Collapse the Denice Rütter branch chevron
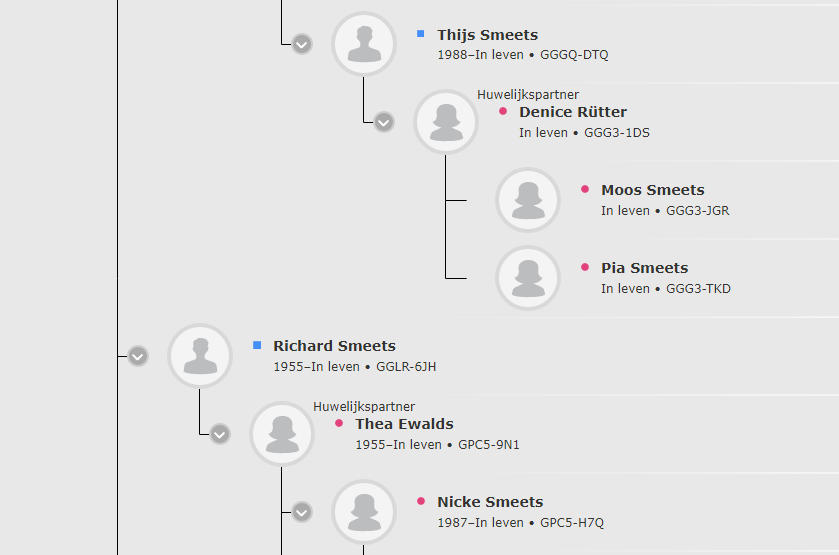 (x=384, y=122)
